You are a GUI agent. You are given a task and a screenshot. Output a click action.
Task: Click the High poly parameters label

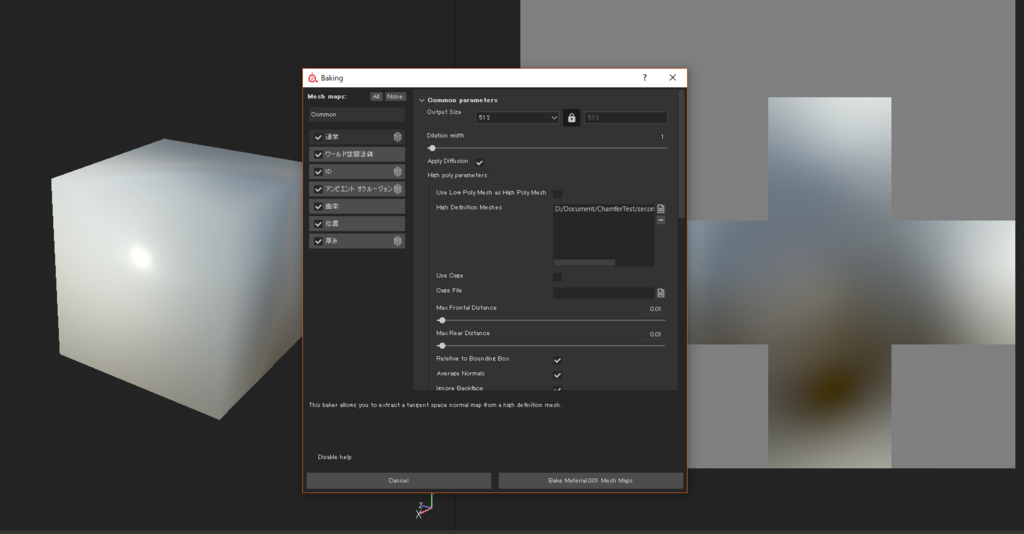457,176
